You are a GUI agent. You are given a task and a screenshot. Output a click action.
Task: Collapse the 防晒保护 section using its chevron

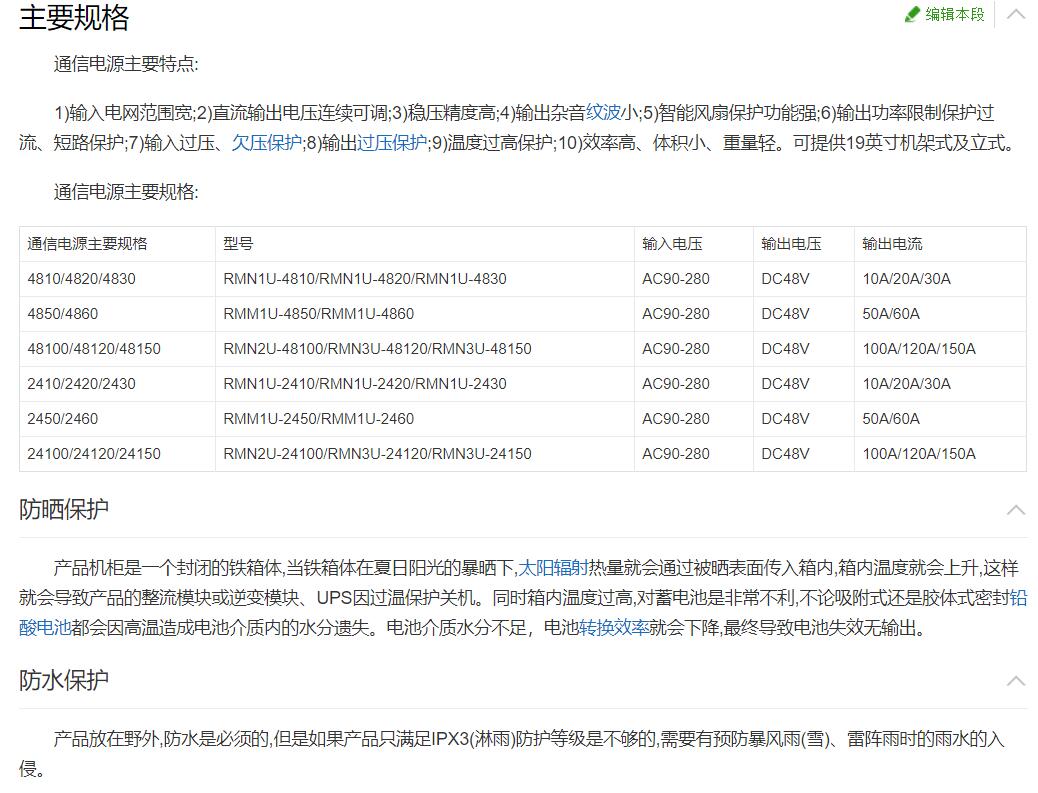tap(1016, 510)
